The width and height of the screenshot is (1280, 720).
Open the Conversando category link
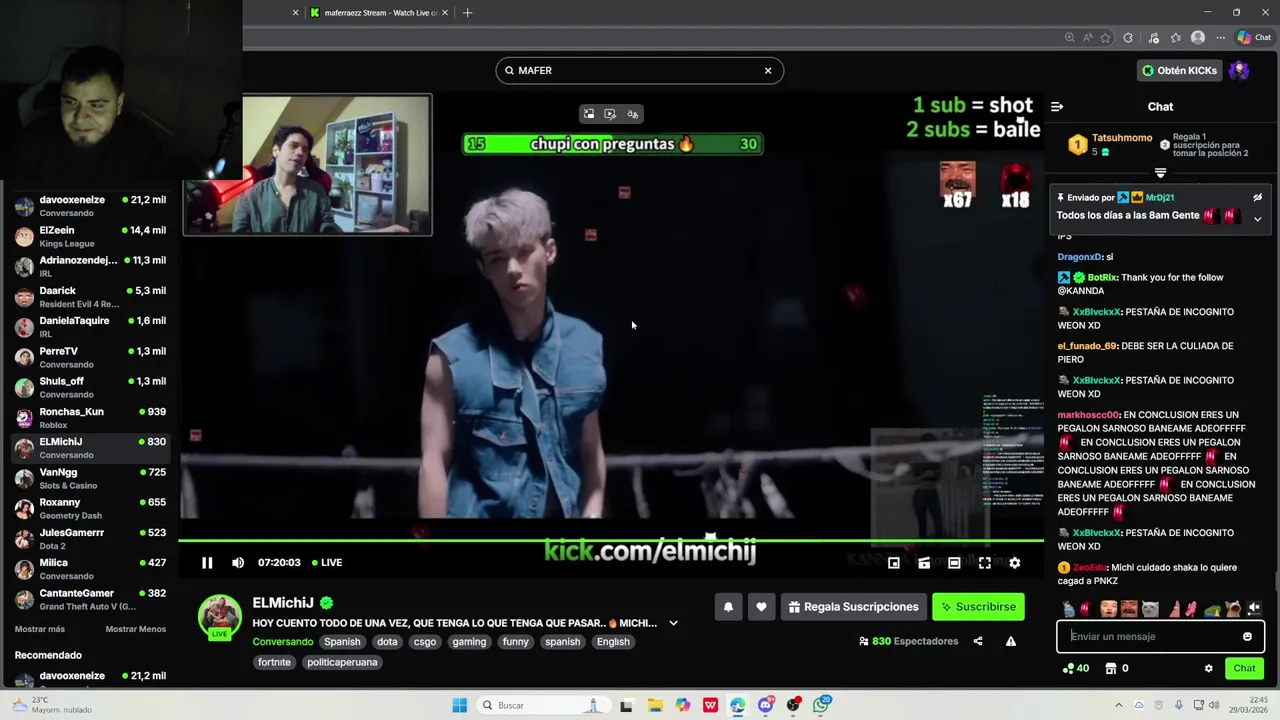(x=282, y=642)
